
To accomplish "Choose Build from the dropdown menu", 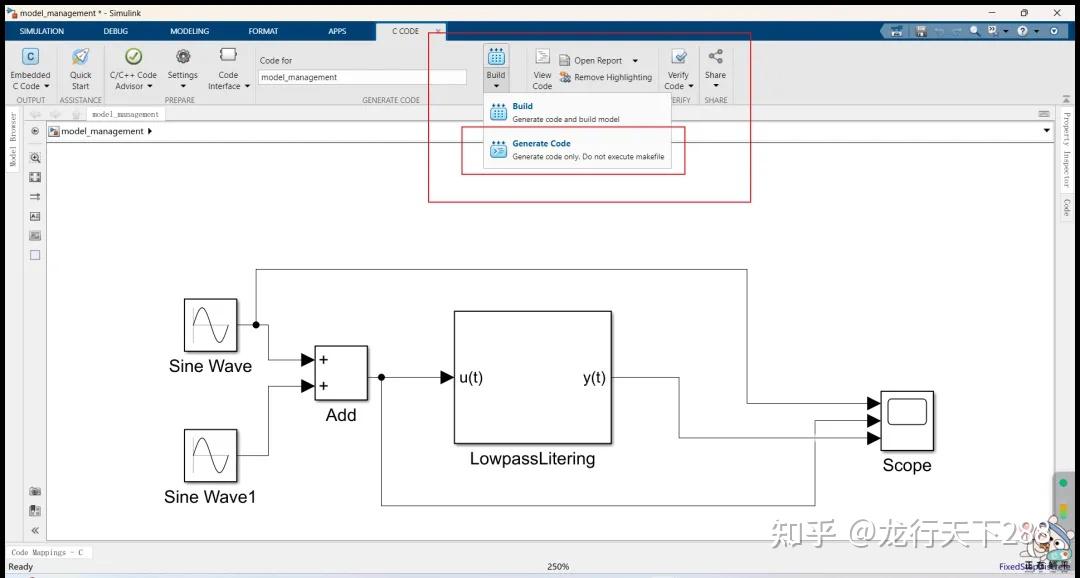I will pyautogui.click(x=577, y=112).
